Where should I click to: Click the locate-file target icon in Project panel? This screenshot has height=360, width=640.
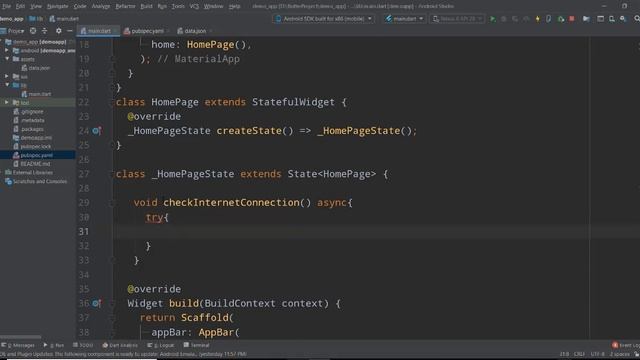coord(33,31)
